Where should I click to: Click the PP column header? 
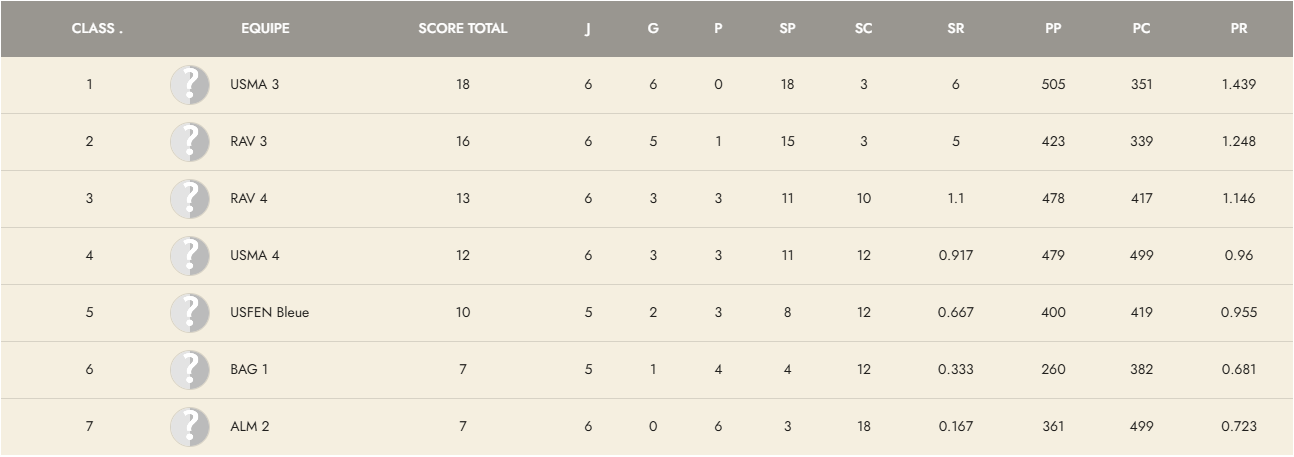[x=1052, y=29]
